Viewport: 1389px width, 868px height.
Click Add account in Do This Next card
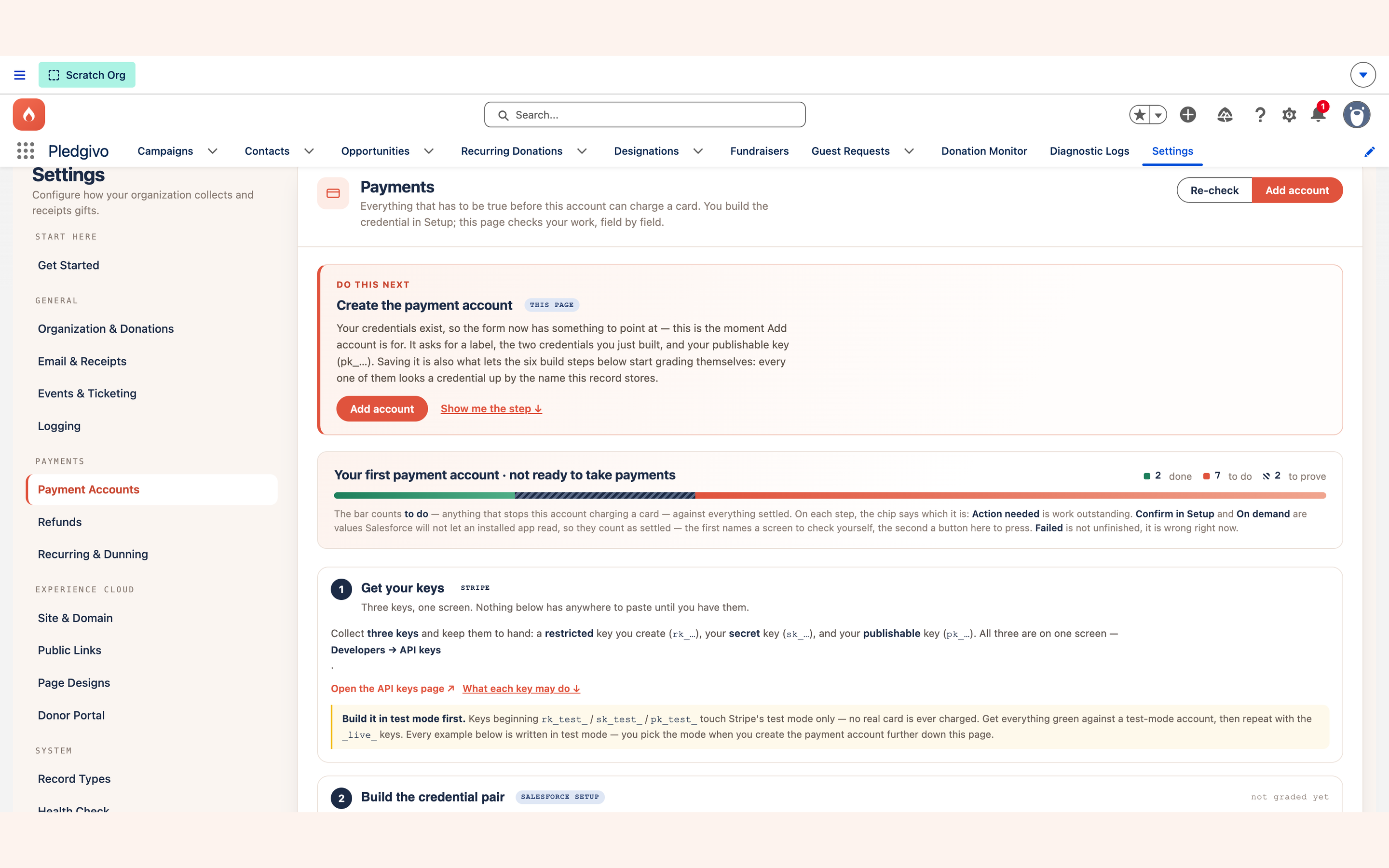381,409
